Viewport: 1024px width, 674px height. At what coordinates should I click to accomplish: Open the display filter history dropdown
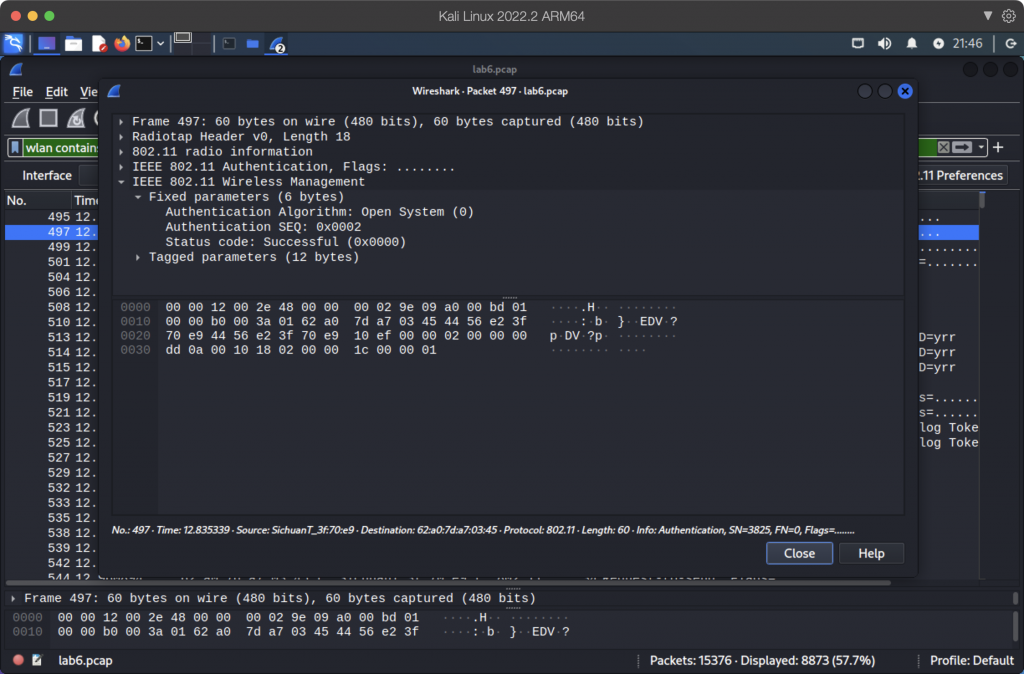click(x=981, y=148)
